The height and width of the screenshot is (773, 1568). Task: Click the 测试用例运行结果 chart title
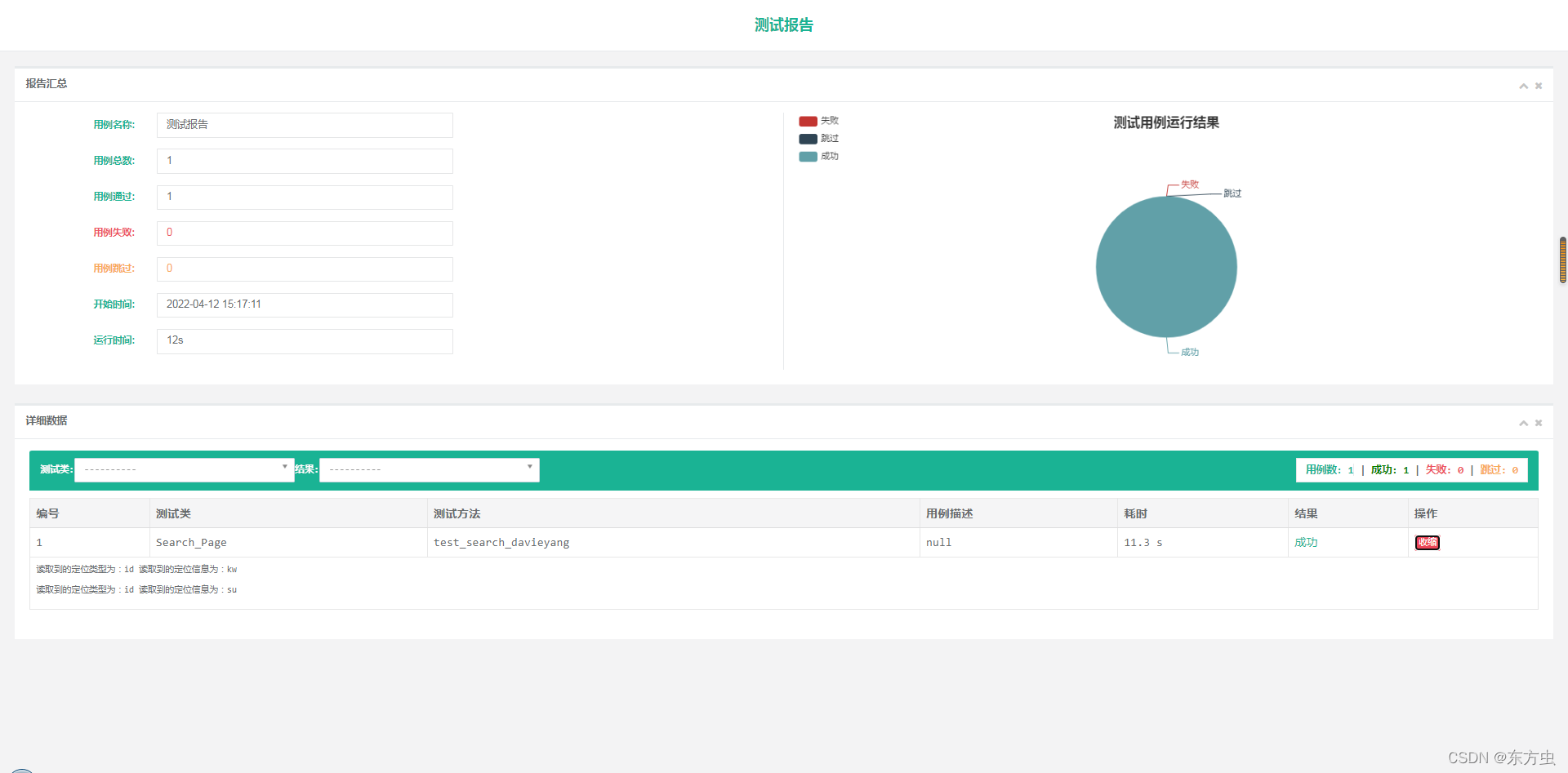[1166, 122]
